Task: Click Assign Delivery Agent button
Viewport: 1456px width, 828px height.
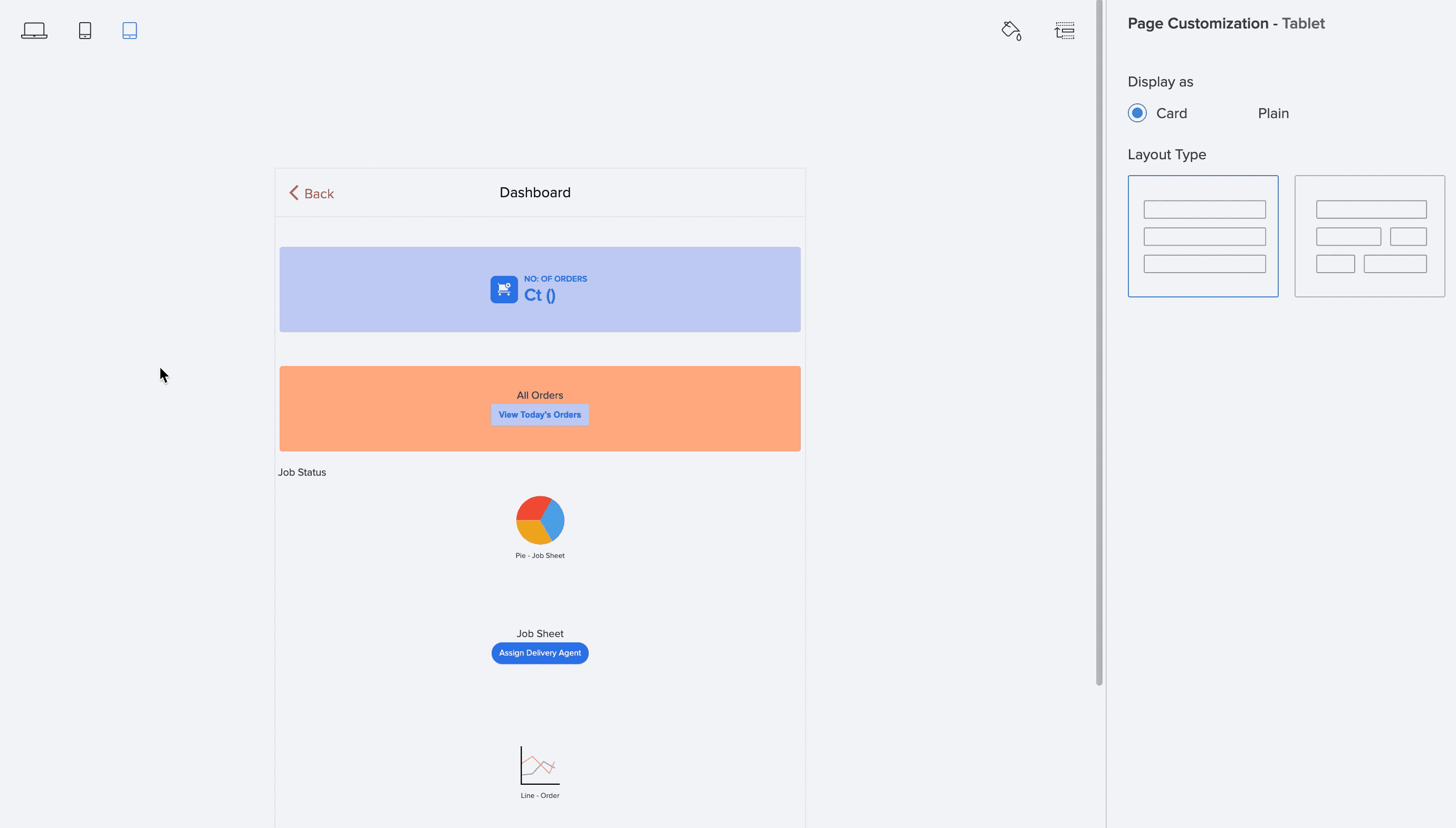Action: [x=540, y=653]
